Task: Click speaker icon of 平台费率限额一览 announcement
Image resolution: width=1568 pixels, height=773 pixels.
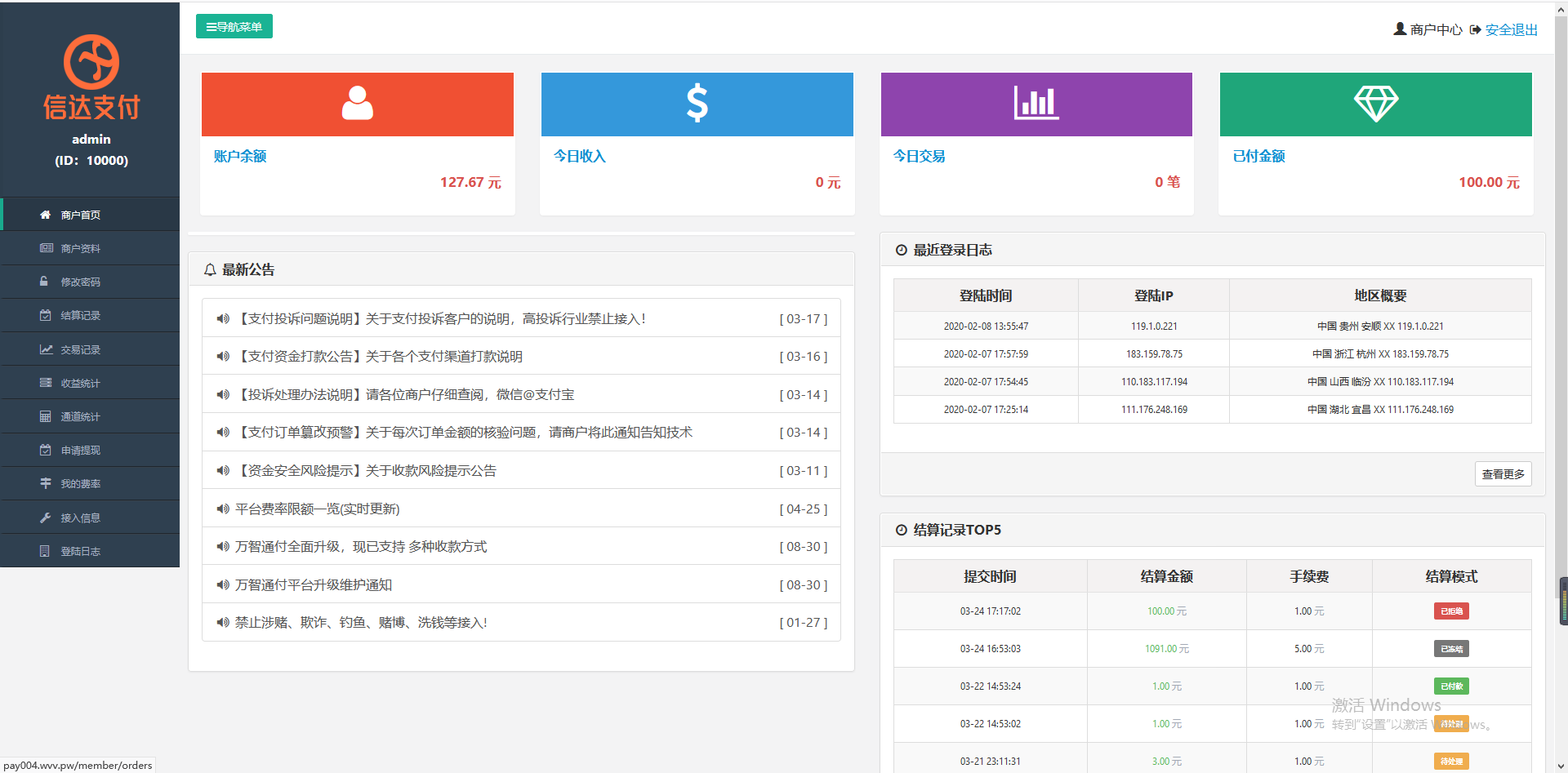Action: 223,509
